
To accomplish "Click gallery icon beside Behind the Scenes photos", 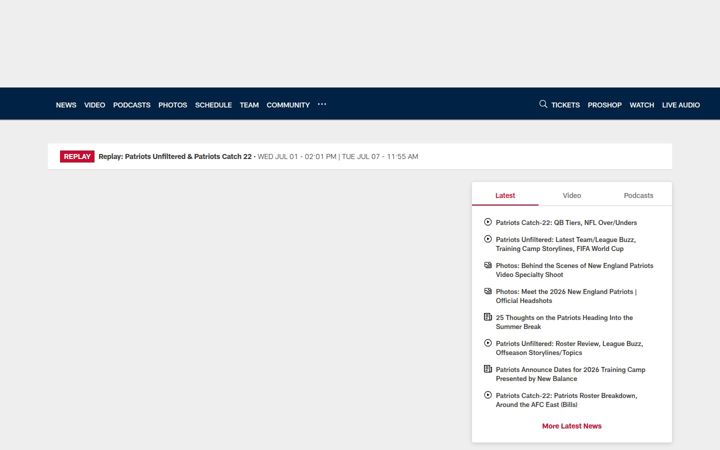I will pyautogui.click(x=488, y=265).
